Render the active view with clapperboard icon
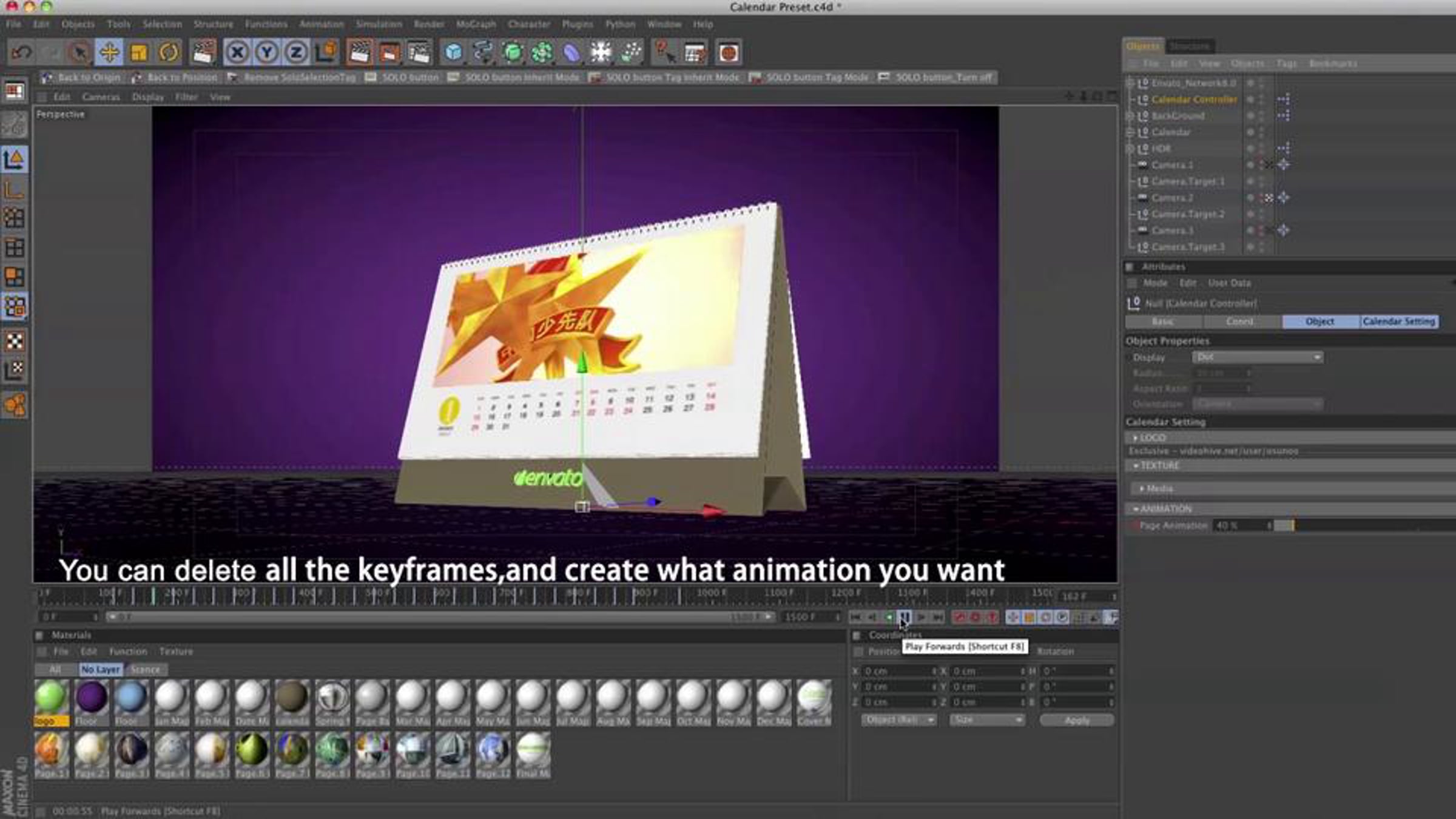The image size is (1456, 819). [x=359, y=53]
